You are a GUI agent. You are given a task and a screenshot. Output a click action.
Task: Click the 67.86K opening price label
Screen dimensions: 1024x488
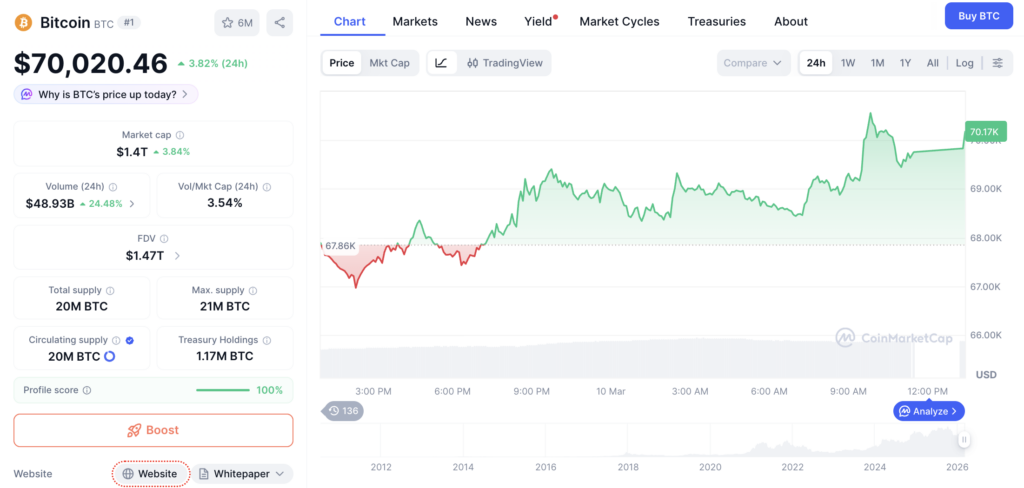[340, 246]
